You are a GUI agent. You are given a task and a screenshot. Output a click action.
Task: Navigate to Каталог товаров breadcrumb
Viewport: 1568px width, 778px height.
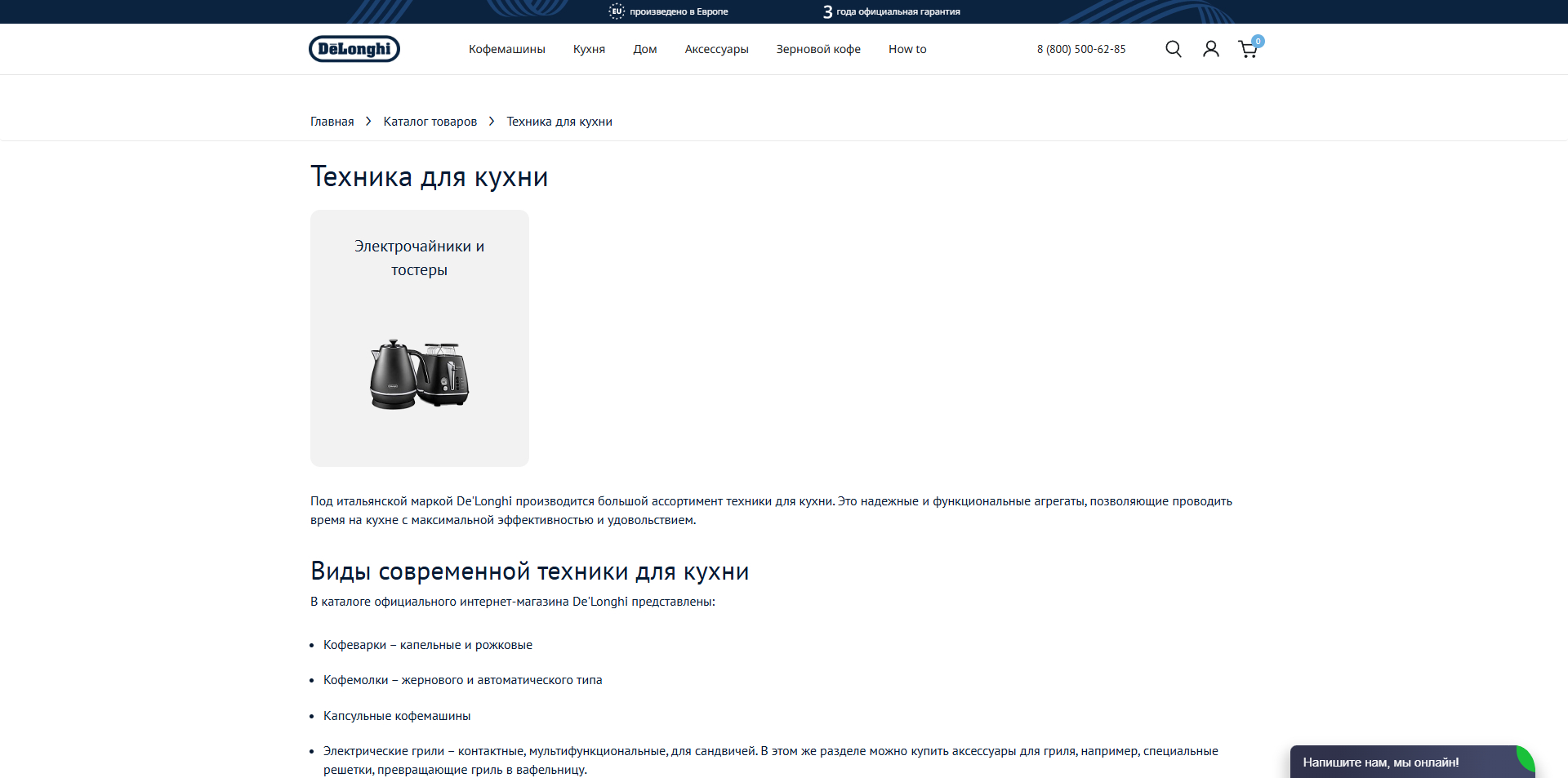click(430, 122)
